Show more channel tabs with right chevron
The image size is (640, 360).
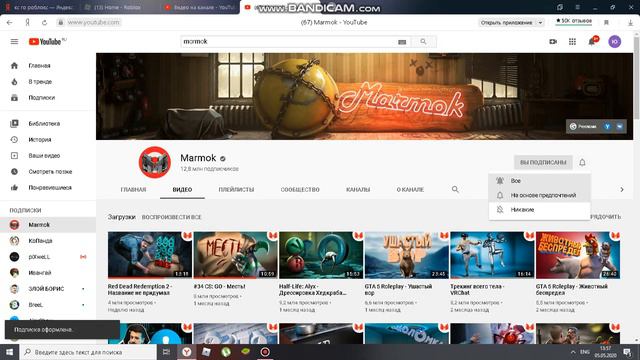622,189
